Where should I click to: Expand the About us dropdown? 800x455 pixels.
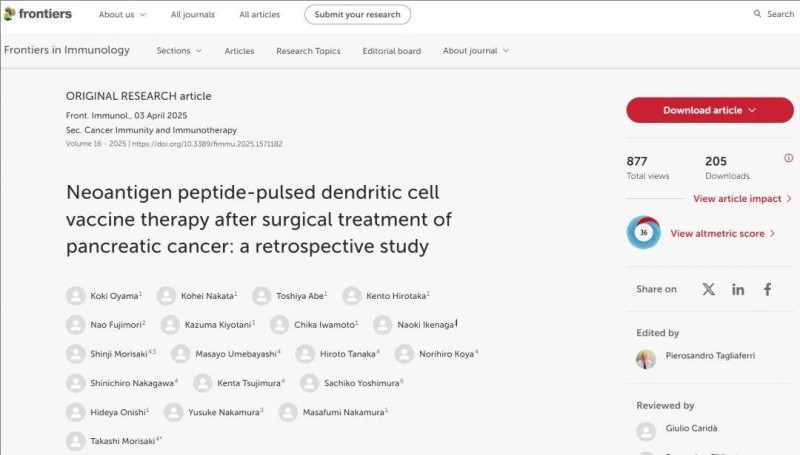(x=122, y=14)
